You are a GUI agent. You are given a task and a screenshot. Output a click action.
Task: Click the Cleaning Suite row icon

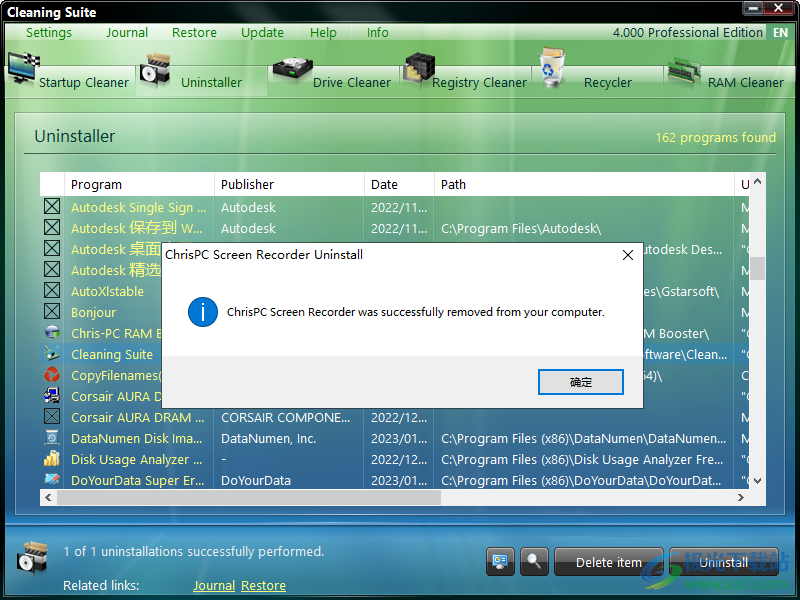tap(52, 354)
